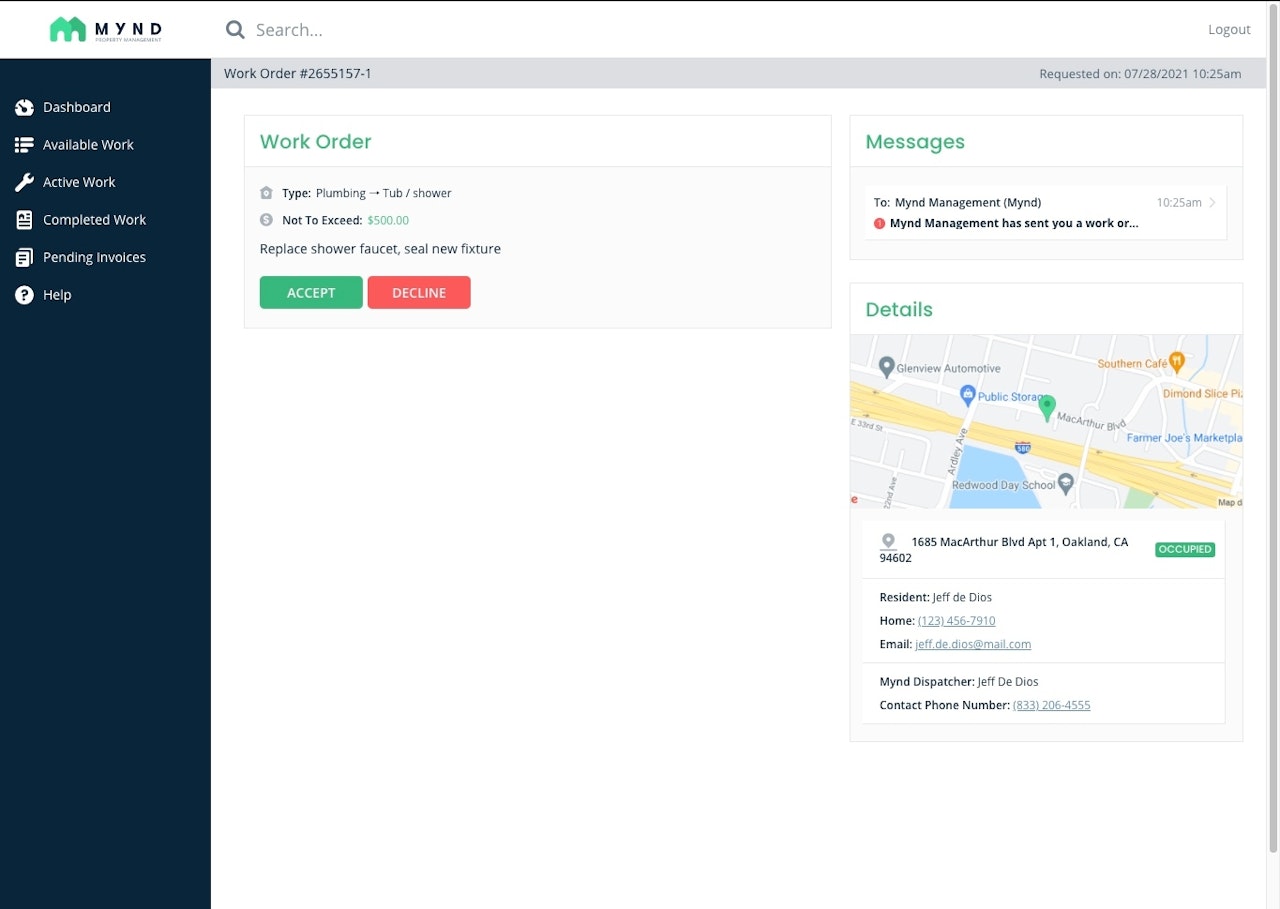Accept the work order
Viewport: 1280px width, 909px height.
point(311,293)
